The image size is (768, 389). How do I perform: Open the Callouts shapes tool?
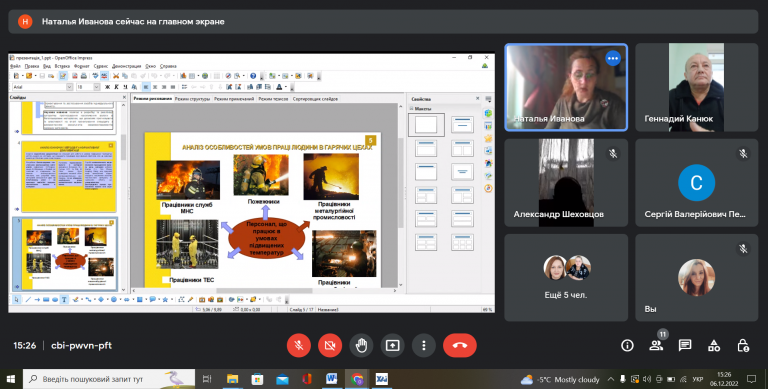[153, 299]
